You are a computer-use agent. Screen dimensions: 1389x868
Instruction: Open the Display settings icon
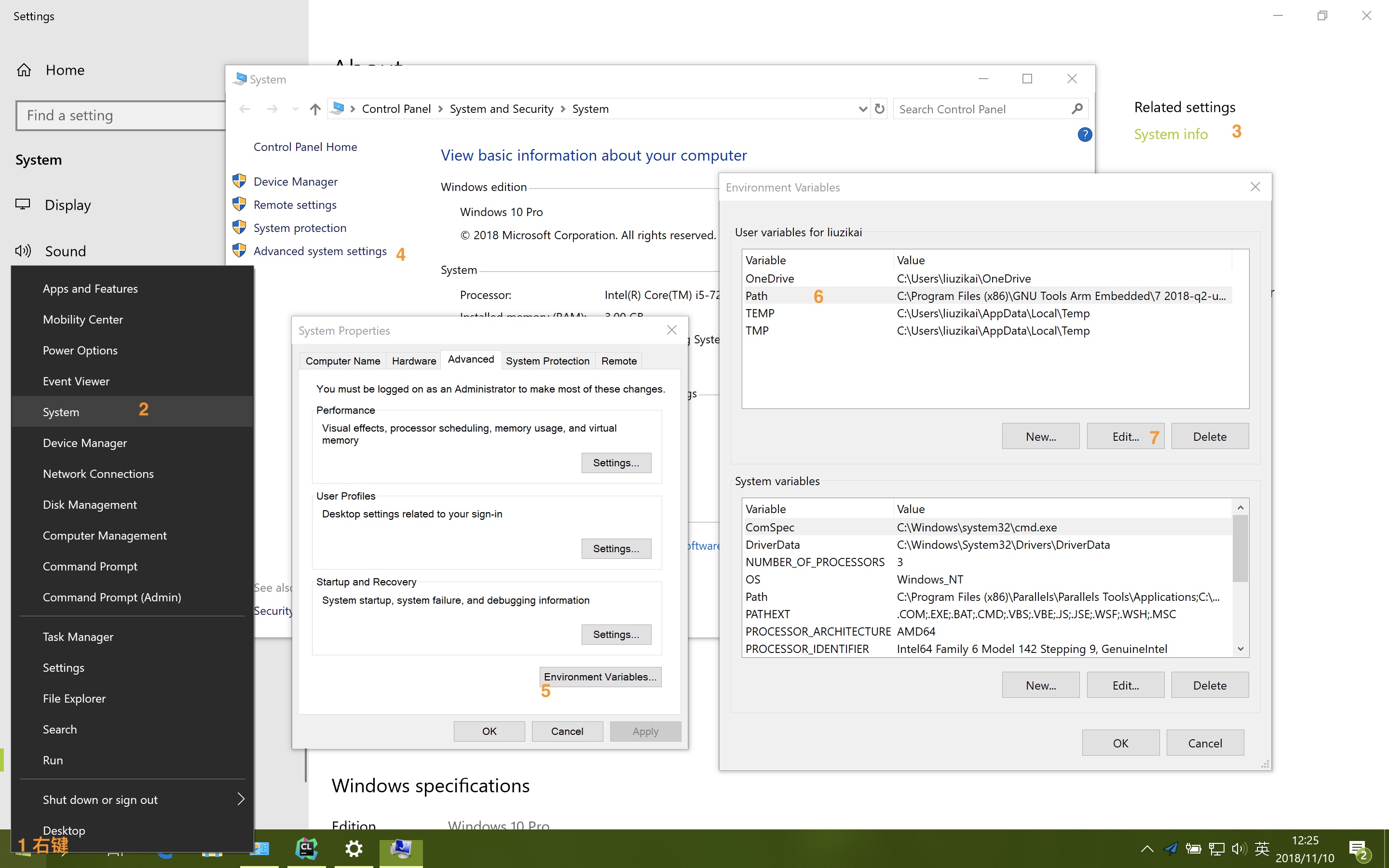pos(23,204)
